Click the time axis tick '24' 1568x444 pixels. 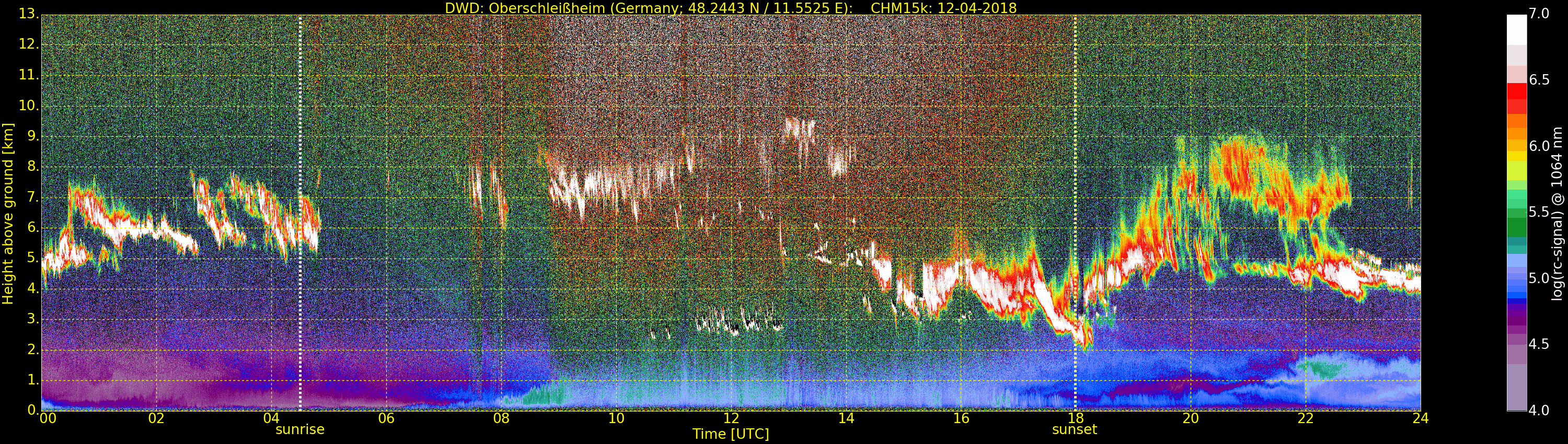pos(1420,418)
